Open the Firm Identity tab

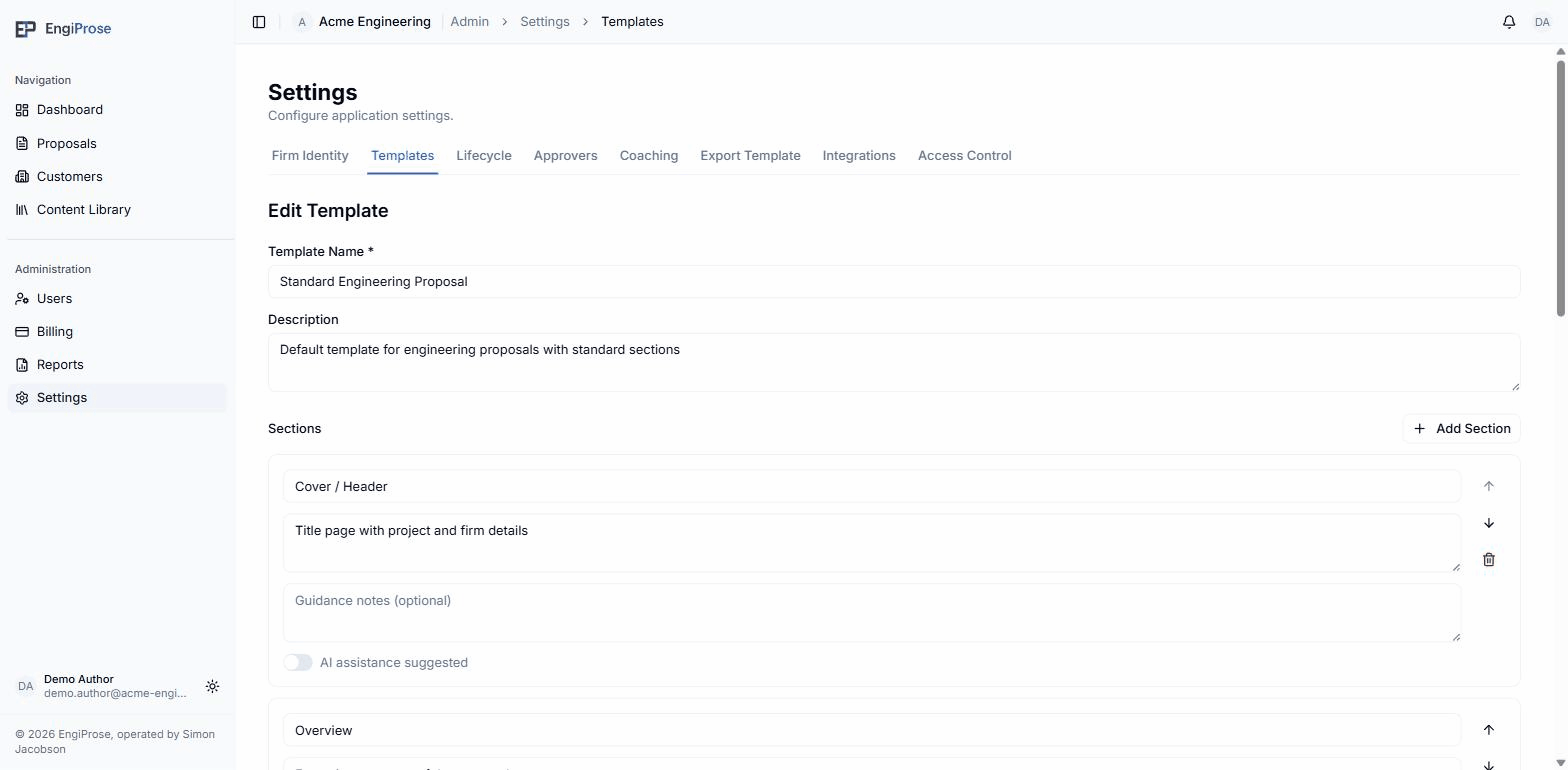(310, 156)
